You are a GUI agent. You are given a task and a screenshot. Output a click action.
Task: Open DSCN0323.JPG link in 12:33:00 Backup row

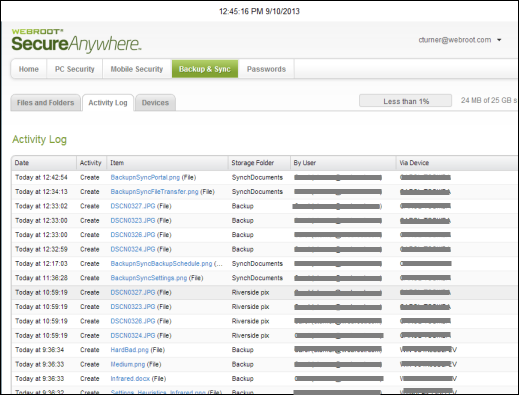pyautogui.click(x=133, y=220)
